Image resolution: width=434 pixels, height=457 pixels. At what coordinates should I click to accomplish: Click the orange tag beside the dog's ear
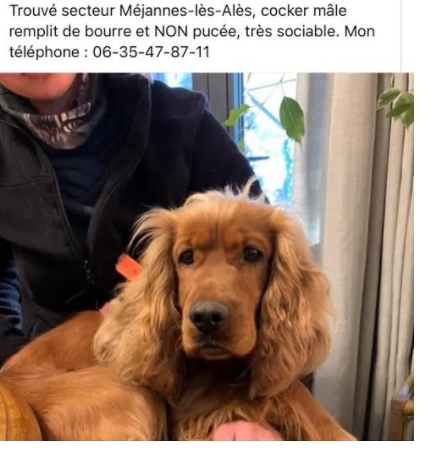128,267
